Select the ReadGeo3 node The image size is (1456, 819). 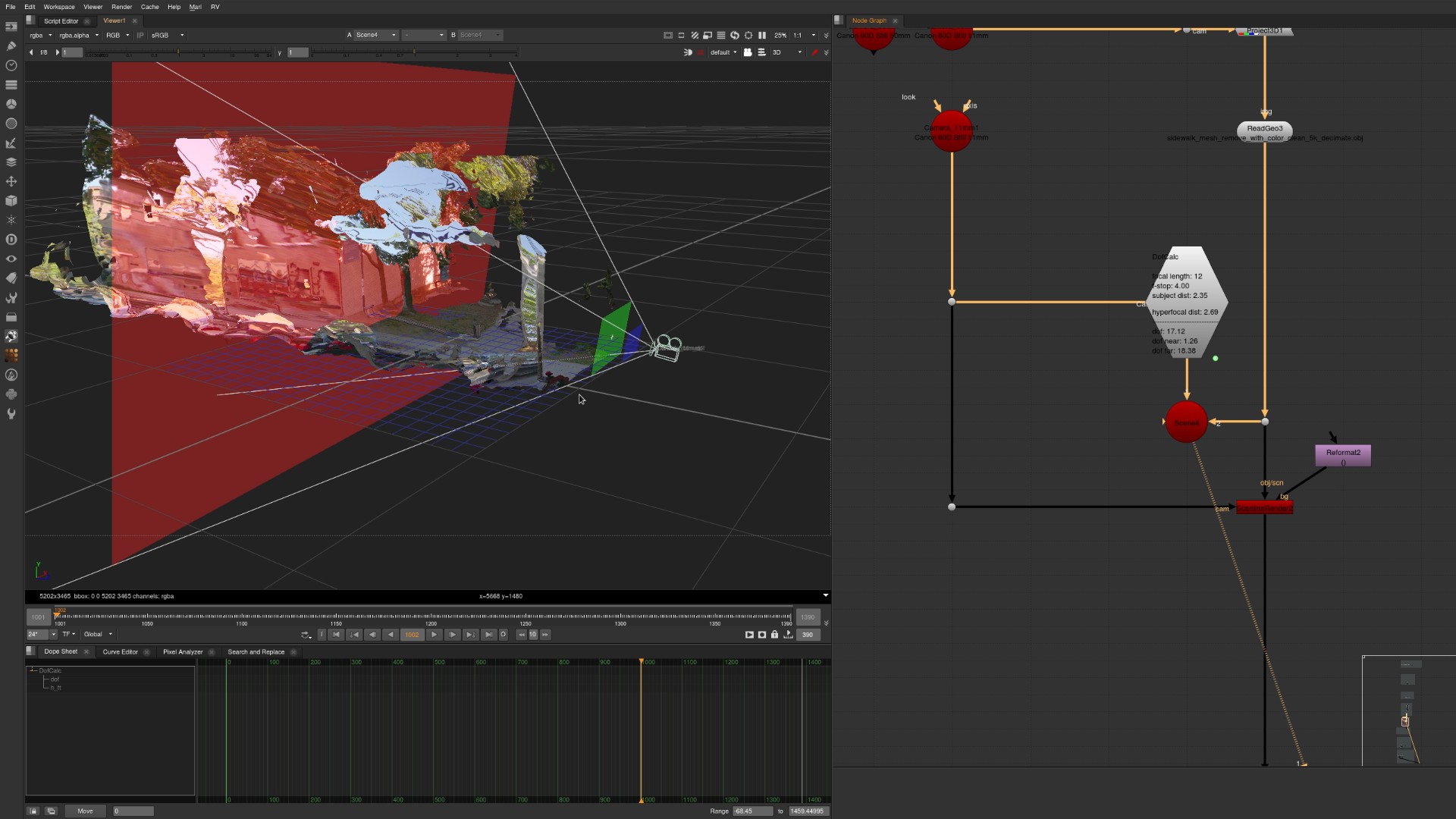(x=1264, y=128)
